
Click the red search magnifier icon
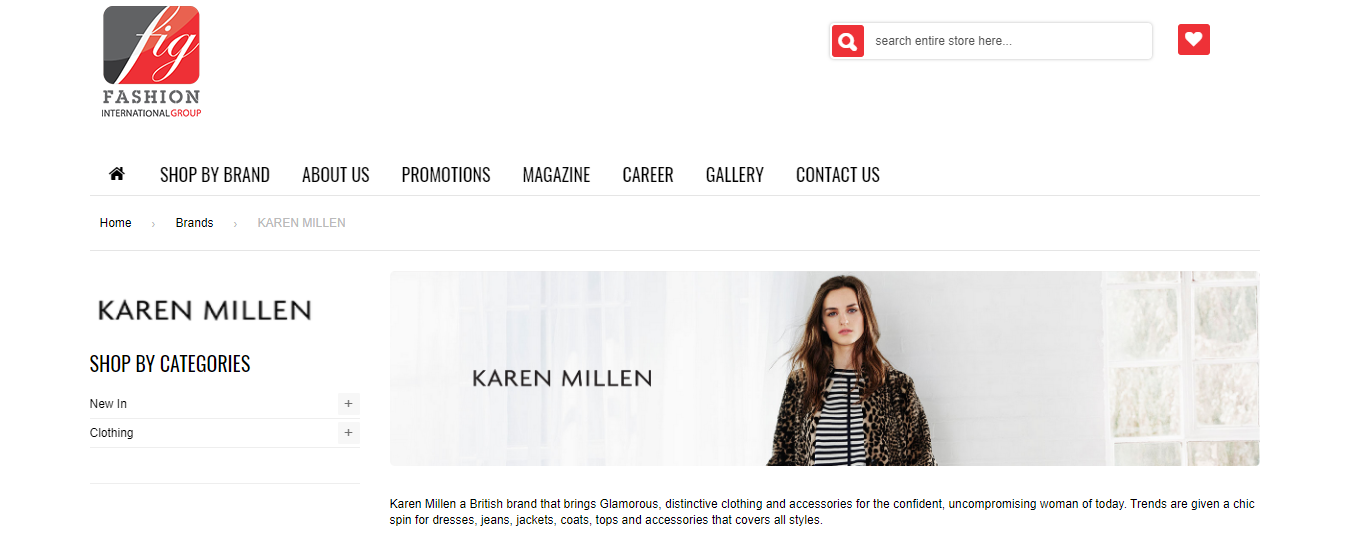tap(848, 41)
